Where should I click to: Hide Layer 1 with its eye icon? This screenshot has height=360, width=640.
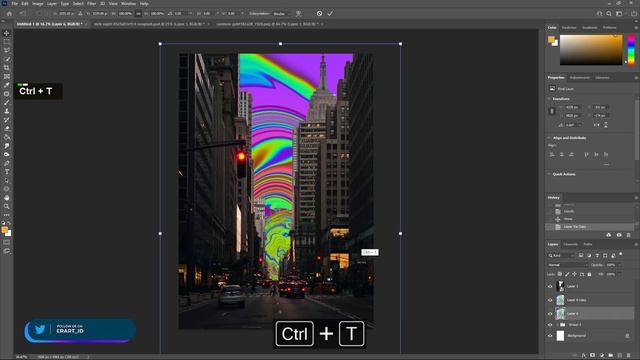[x=550, y=287]
